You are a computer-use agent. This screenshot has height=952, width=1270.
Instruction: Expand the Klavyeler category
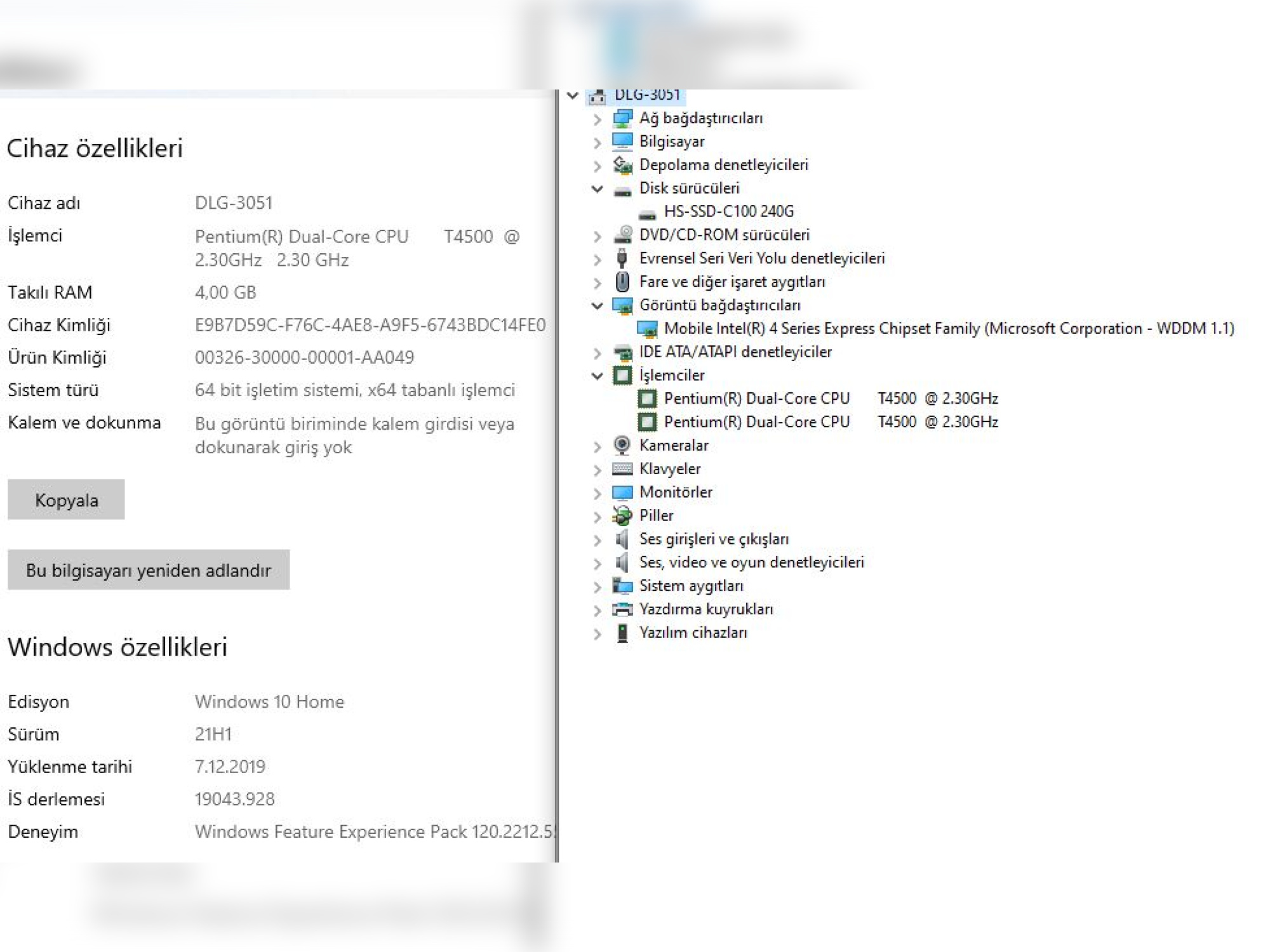[597, 470]
